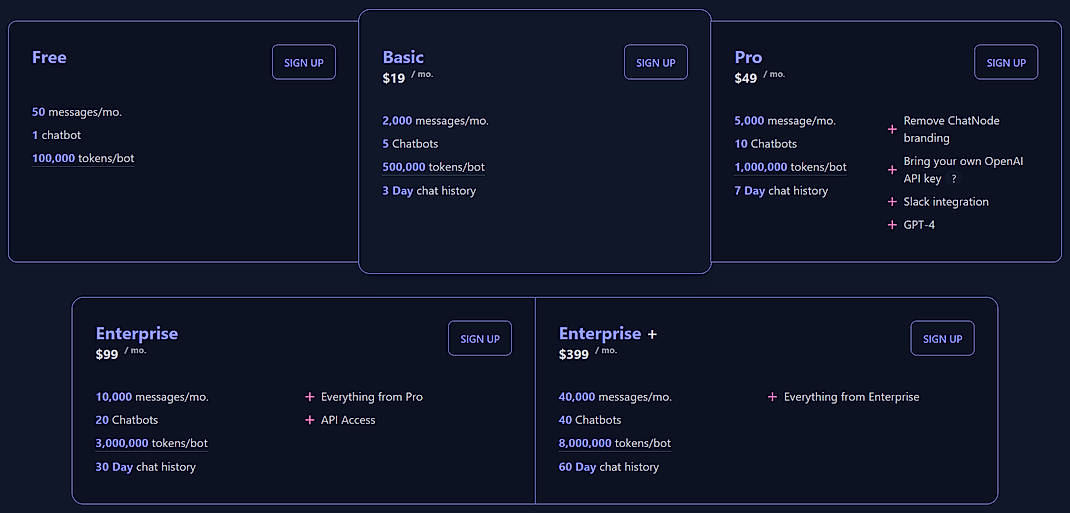Click the underlined 500,000 tokens/bot text
The height and width of the screenshot is (513, 1070).
tap(434, 168)
